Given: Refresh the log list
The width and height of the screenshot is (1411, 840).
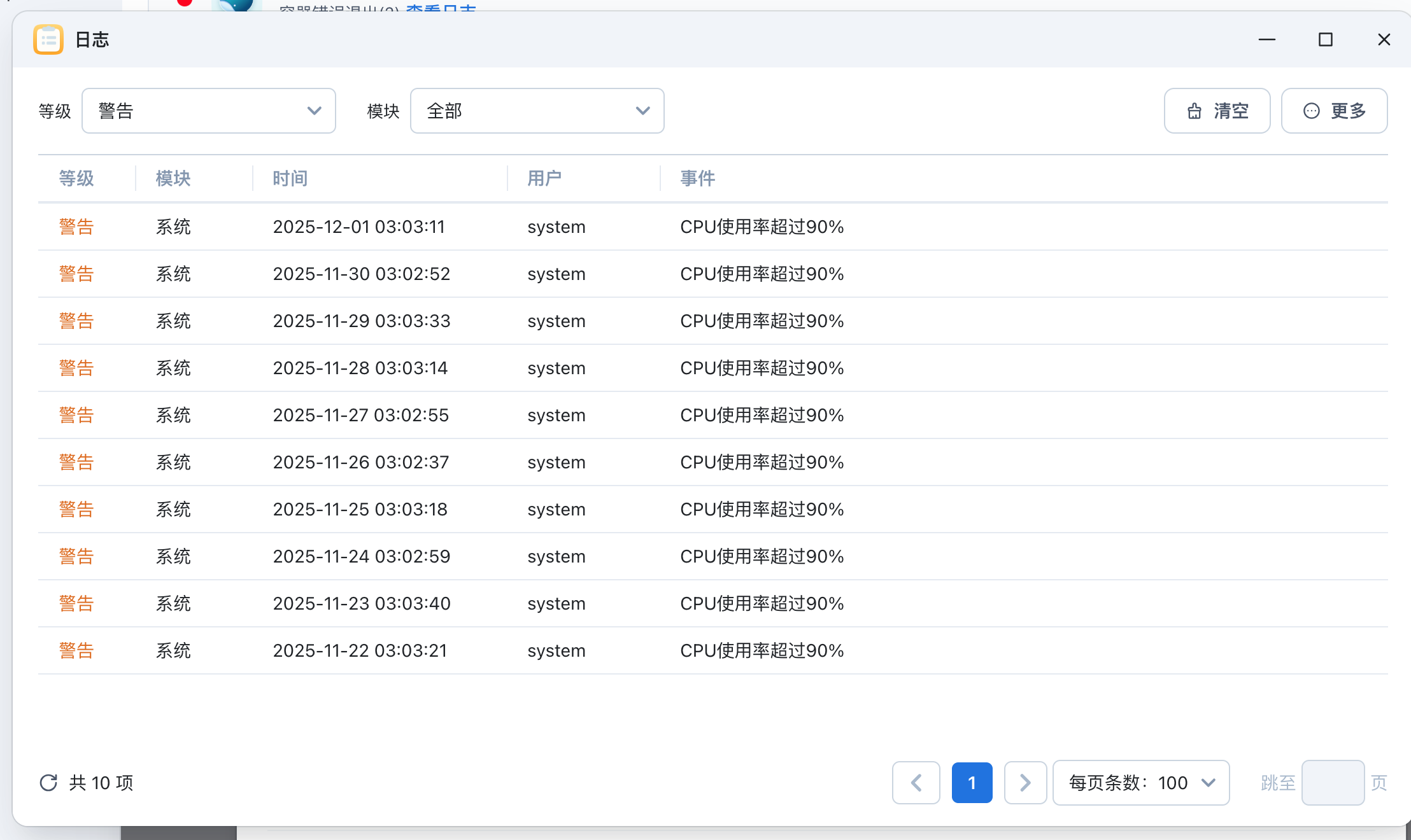Looking at the screenshot, I should click(48, 783).
